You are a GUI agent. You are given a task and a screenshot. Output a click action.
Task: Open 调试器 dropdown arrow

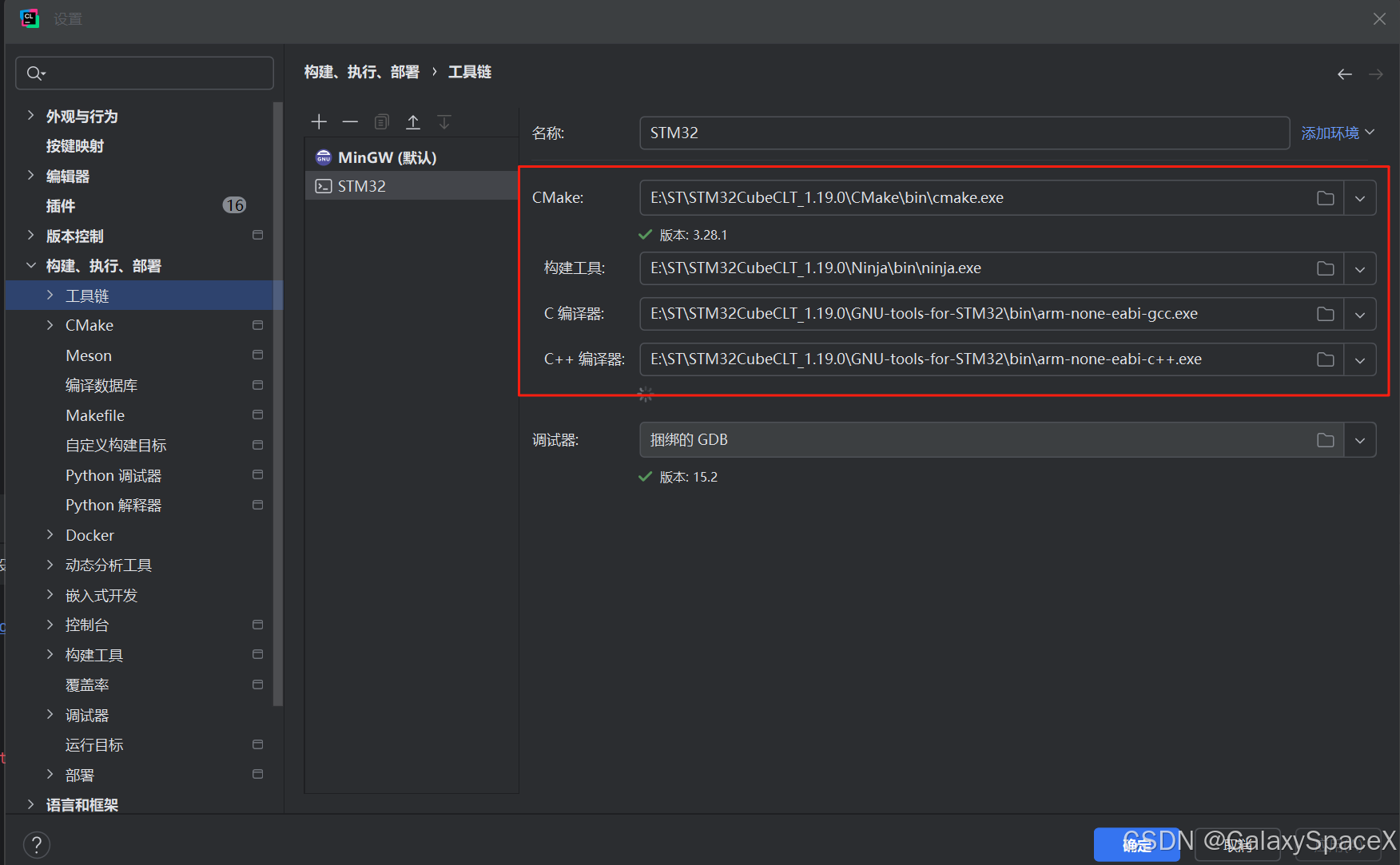[x=1360, y=440]
